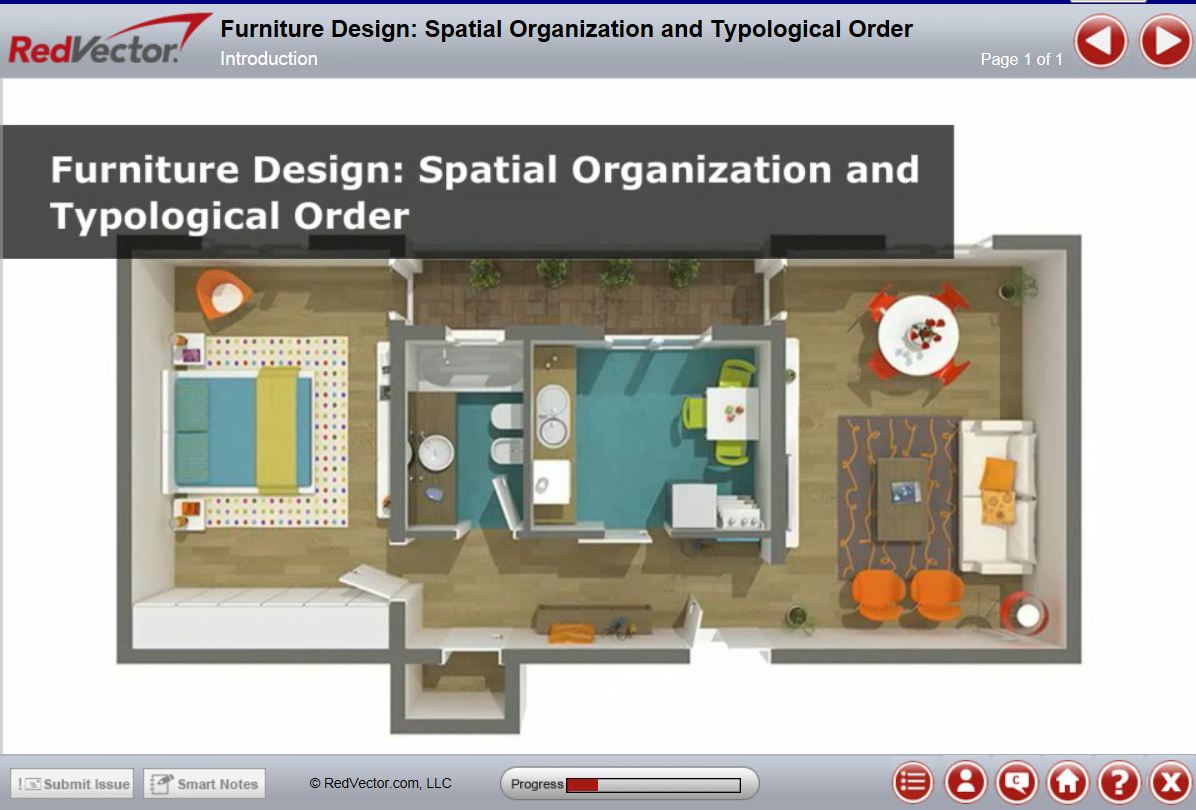Screen dimensions: 1196x810
Task: Select the Page 1 of 1 indicator
Action: pyautogui.click(x=1024, y=60)
